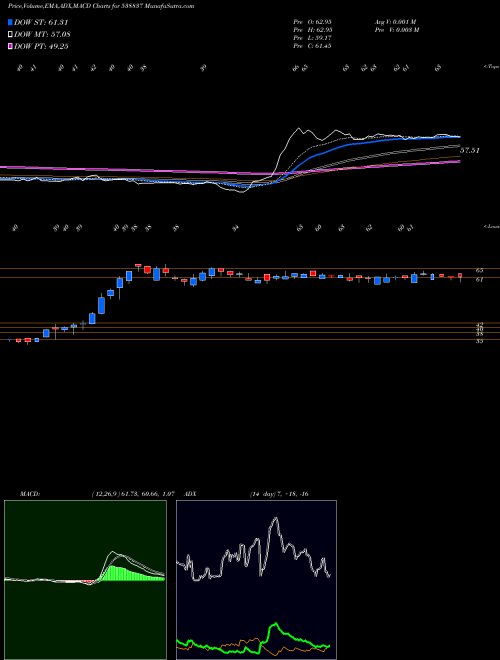This screenshot has width=500, height=660.
Task: Click the white DOW MT legend swatch
Action: [11, 34]
